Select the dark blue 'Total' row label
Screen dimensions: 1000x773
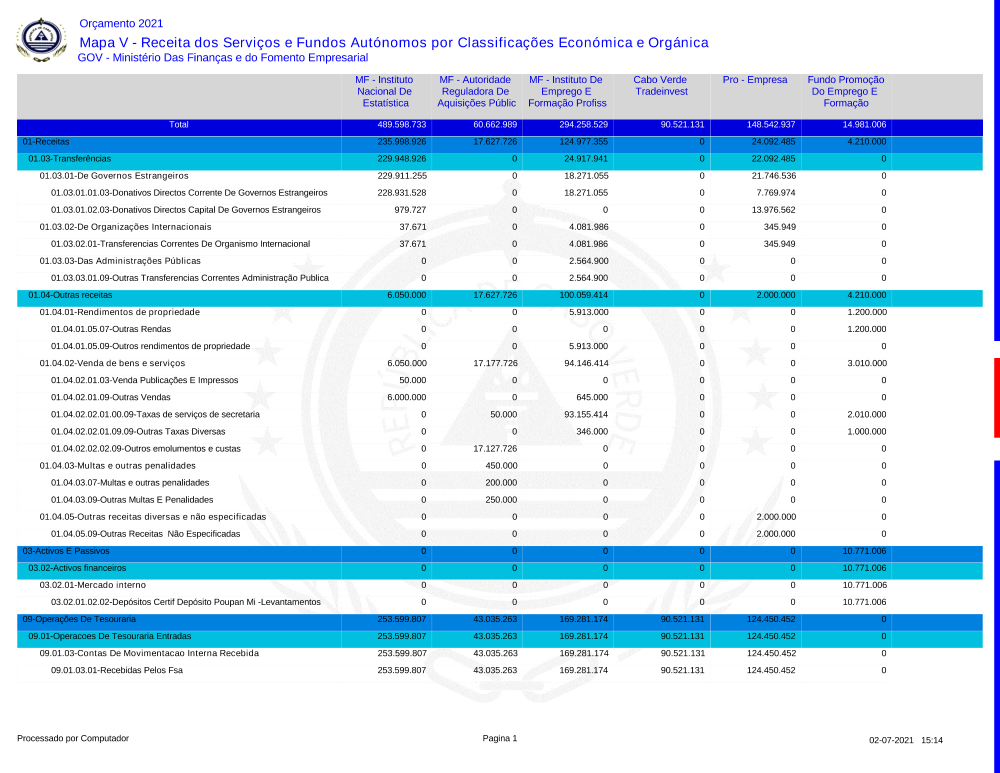coord(179,125)
